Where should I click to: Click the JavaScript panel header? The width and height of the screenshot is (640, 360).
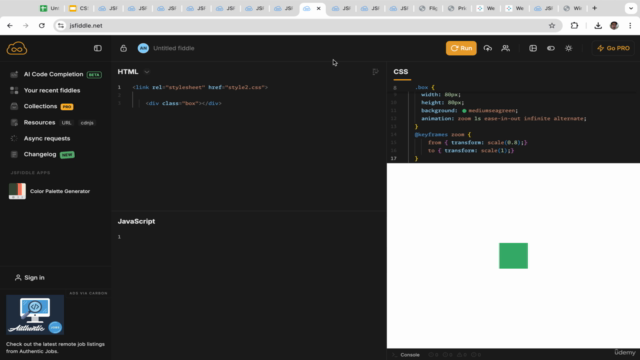[136, 221]
